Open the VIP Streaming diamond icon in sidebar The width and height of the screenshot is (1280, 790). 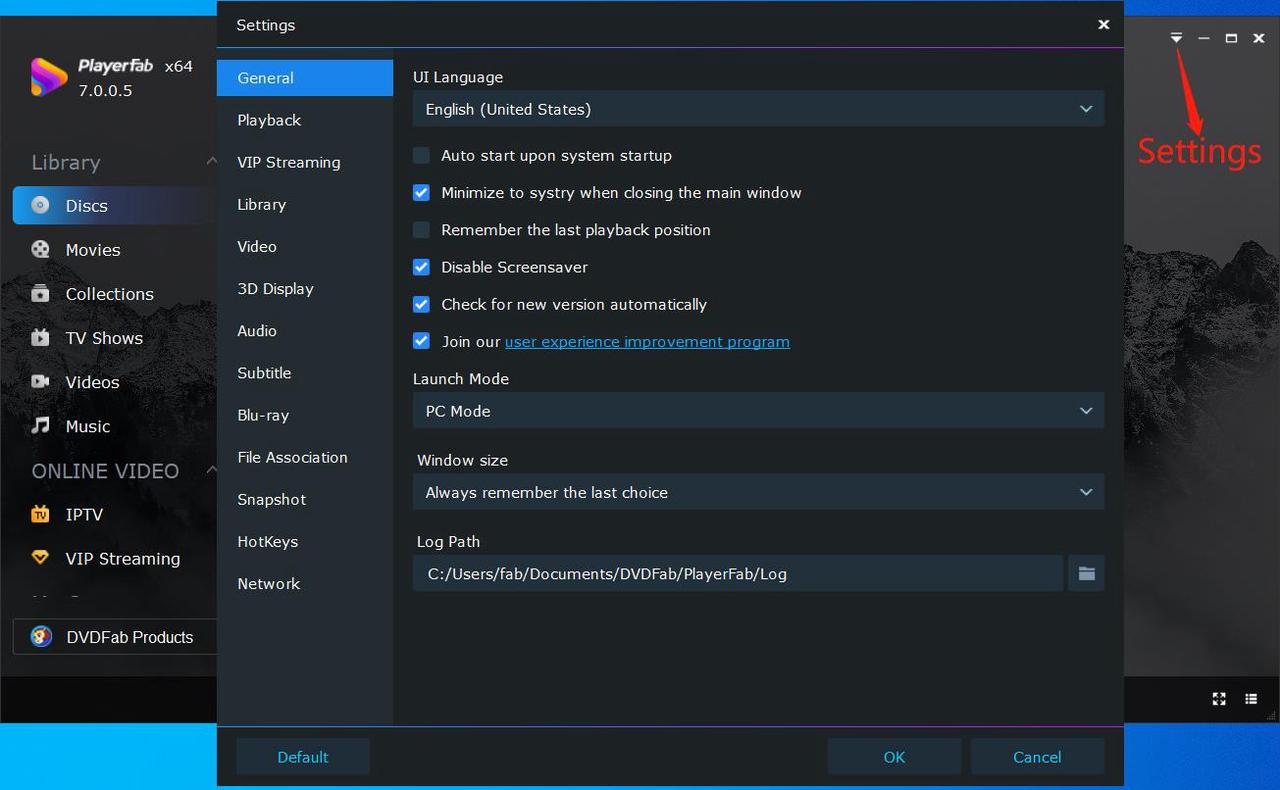click(x=40, y=558)
